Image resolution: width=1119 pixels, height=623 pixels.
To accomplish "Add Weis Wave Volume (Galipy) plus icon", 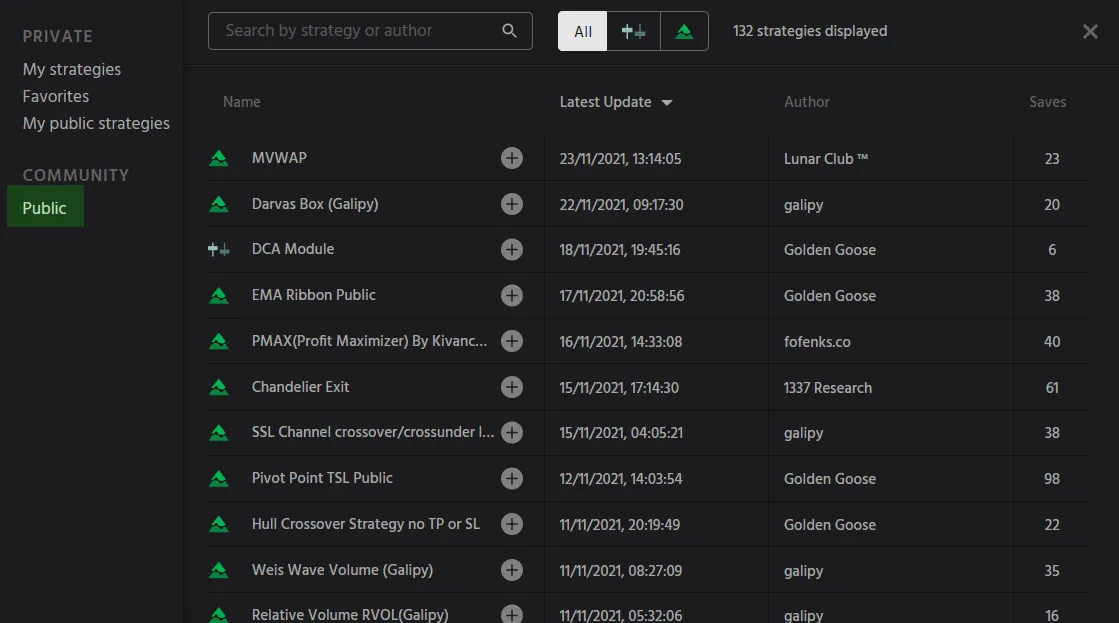I will click(512, 569).
